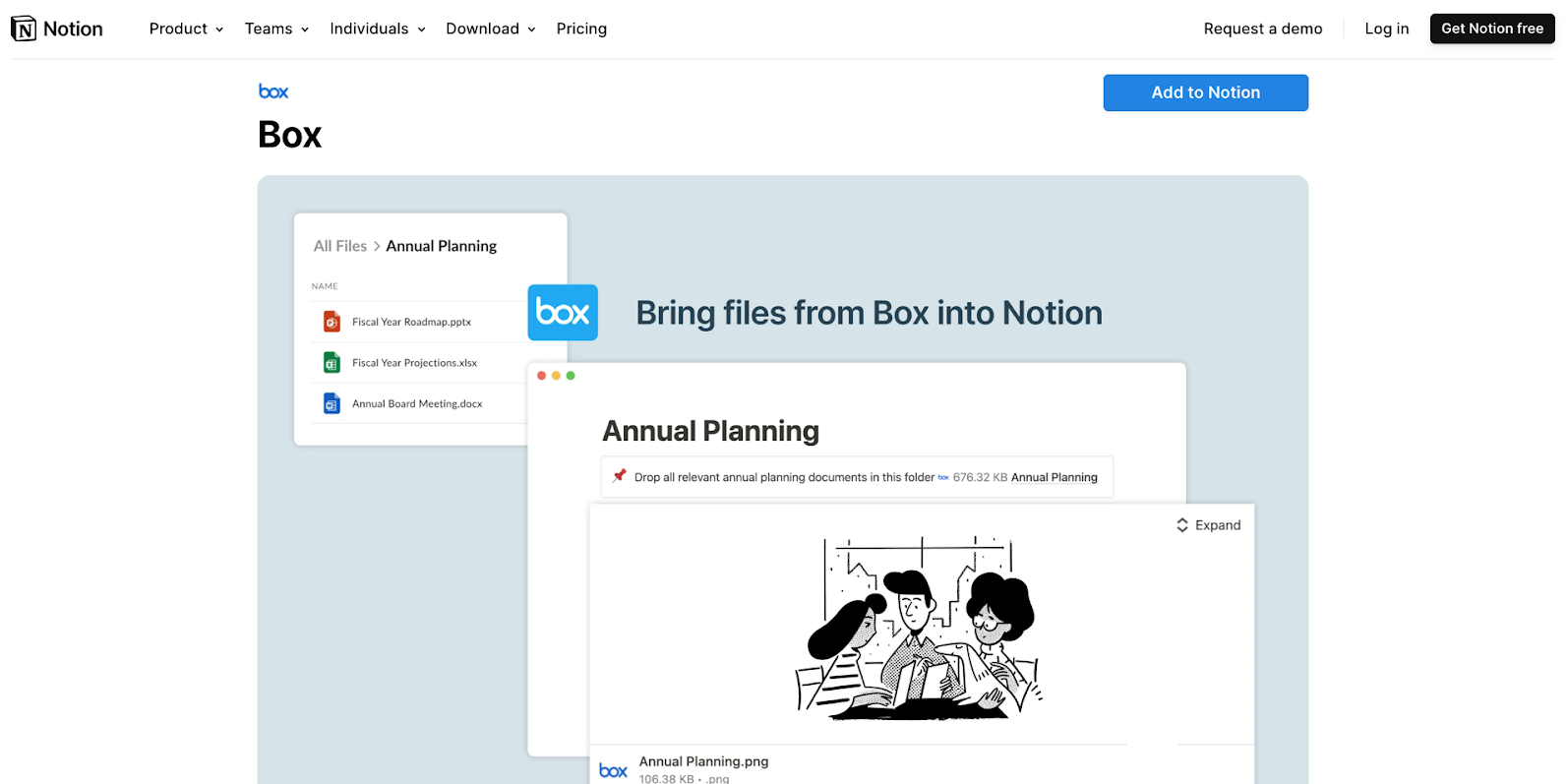Click the Word icon for Annual Board Meeting
This screenshot has height=784, width=1568.
coord(332,404)
